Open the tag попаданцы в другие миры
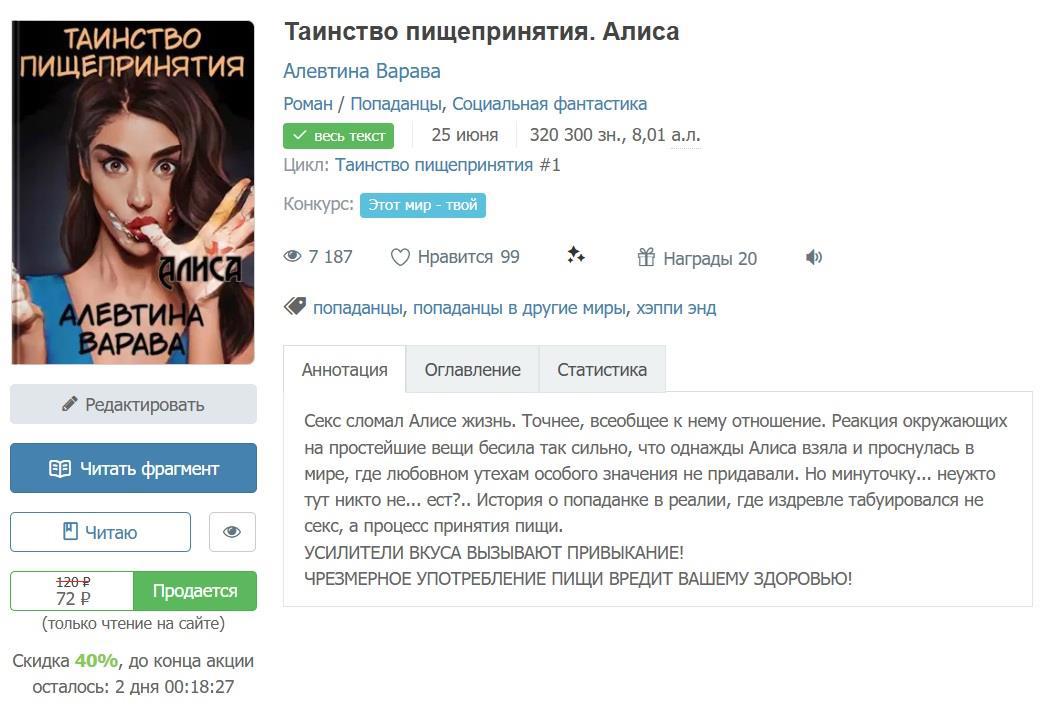This screenshot has height=727, width=1050. [x=520, y=308]
